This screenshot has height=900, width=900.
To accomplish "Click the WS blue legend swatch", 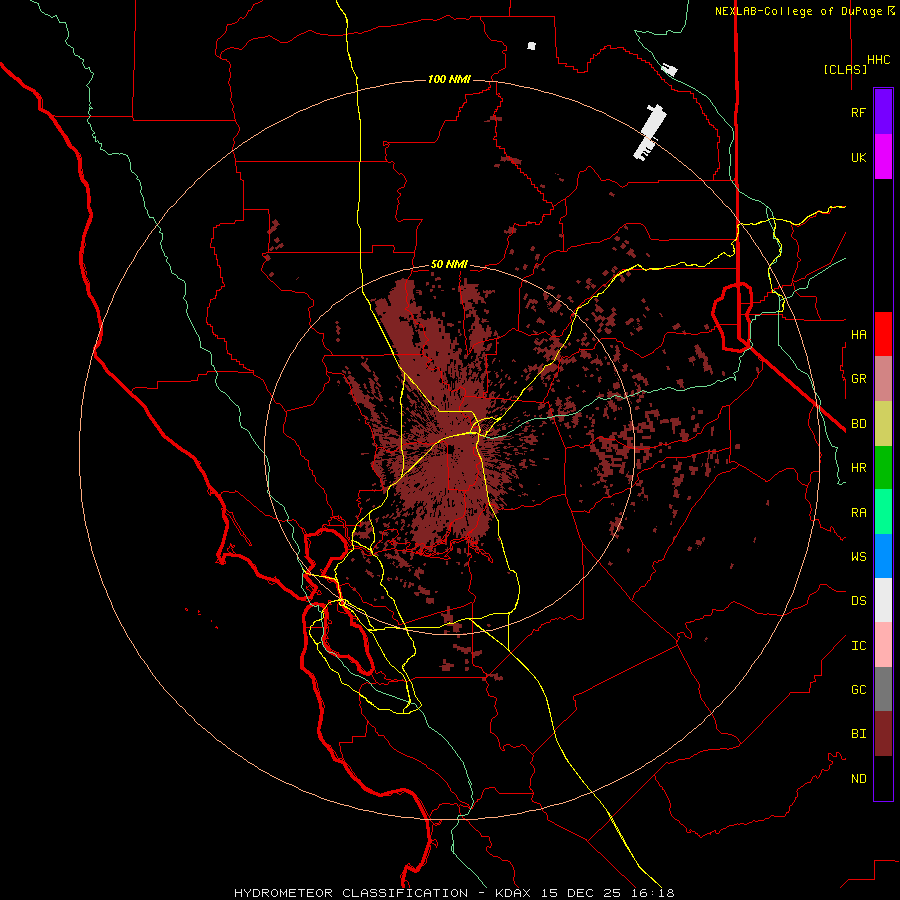I will tap(883, 556).
